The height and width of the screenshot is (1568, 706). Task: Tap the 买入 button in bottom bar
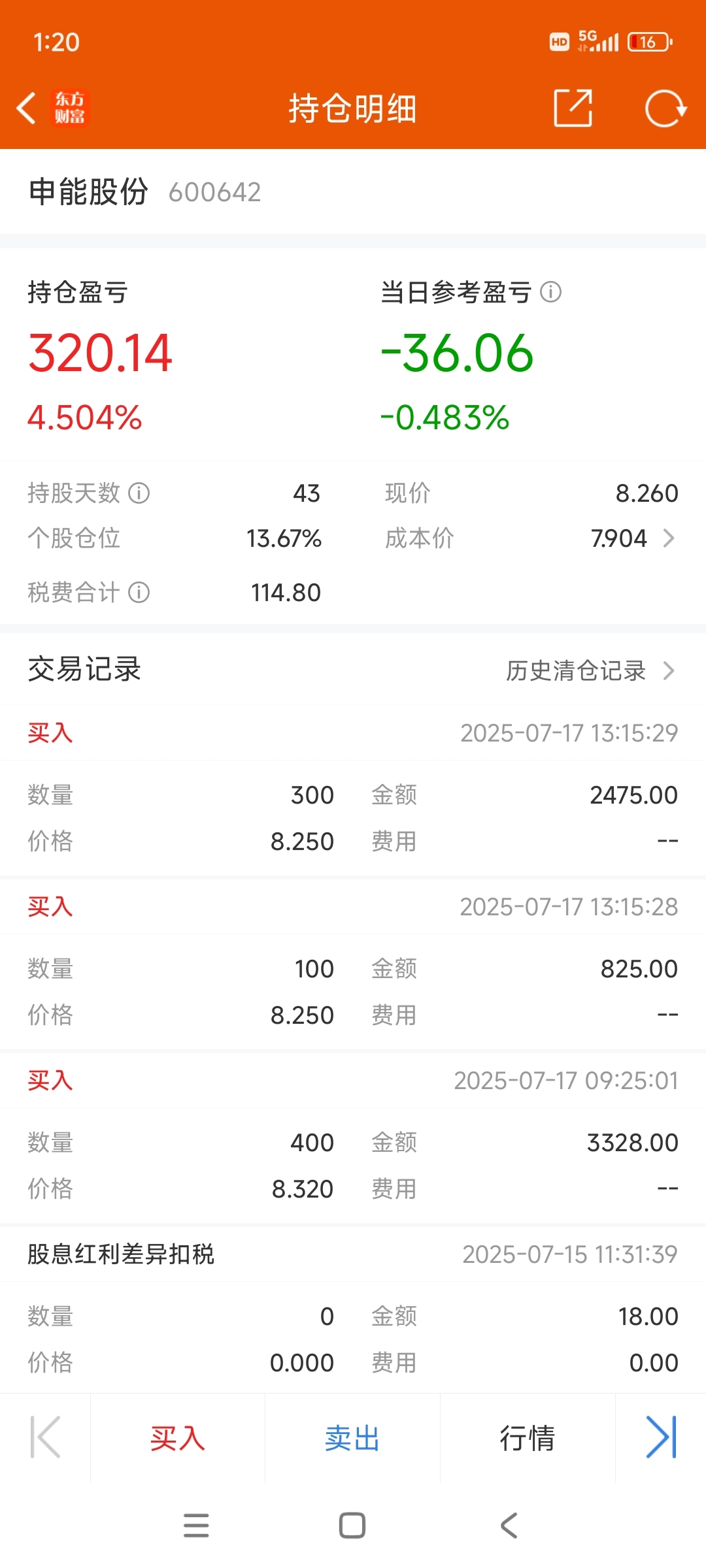coord(178,1438)
